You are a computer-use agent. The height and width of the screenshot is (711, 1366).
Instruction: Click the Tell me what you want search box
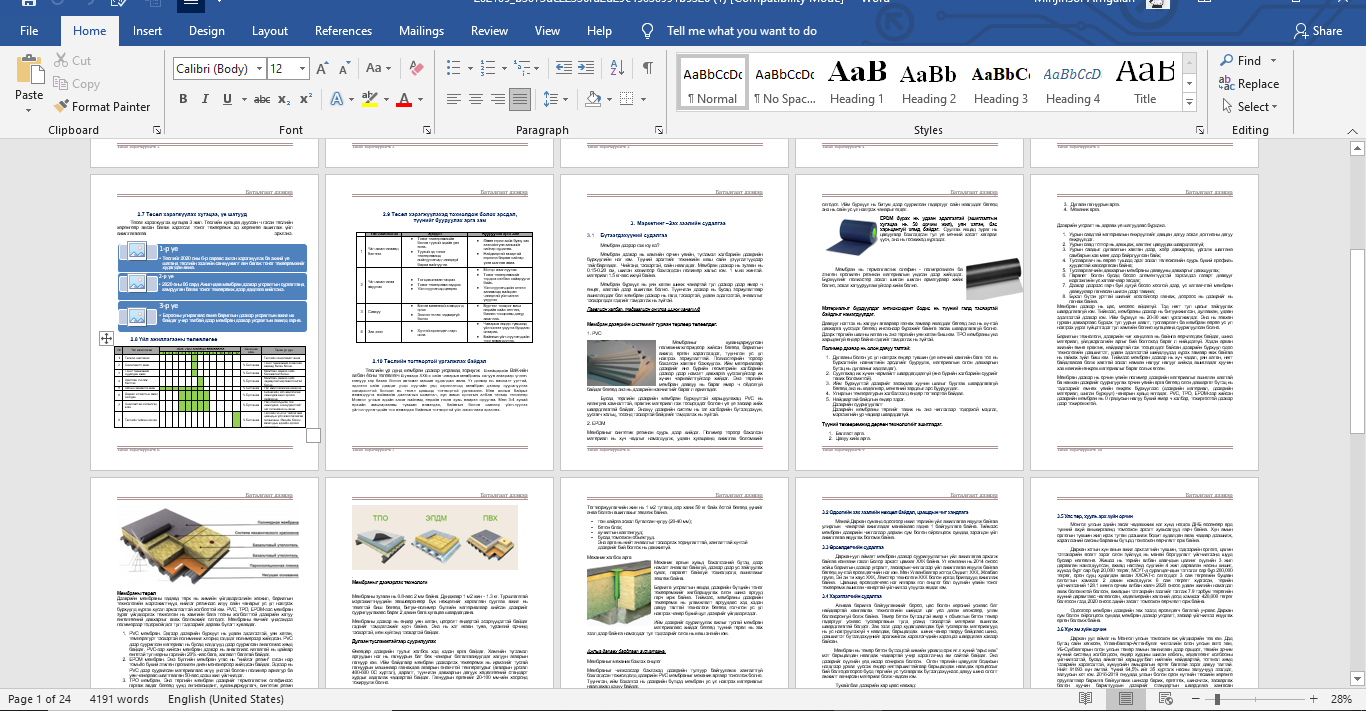coord(741,31)
